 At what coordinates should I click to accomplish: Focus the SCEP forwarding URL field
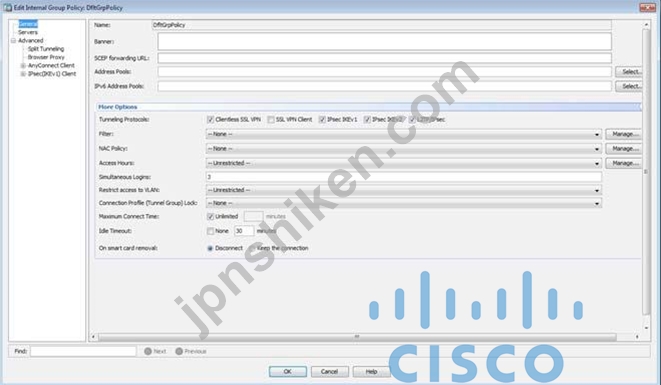click(384, 58)
